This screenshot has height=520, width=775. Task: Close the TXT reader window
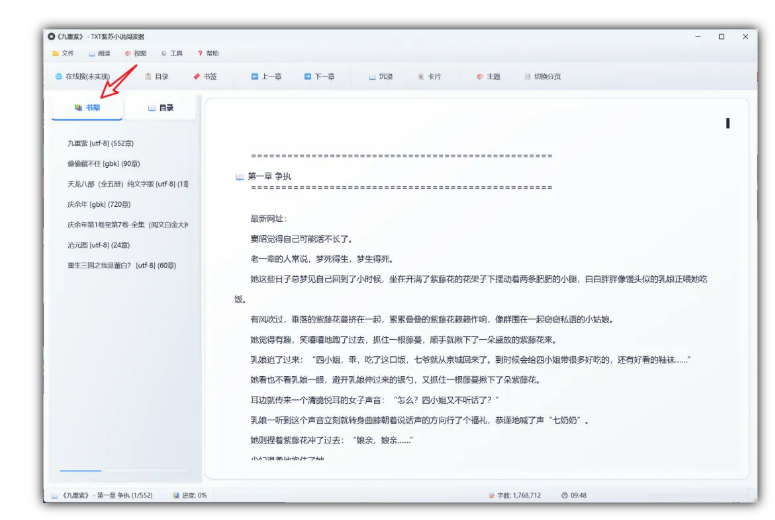point(745,37)
